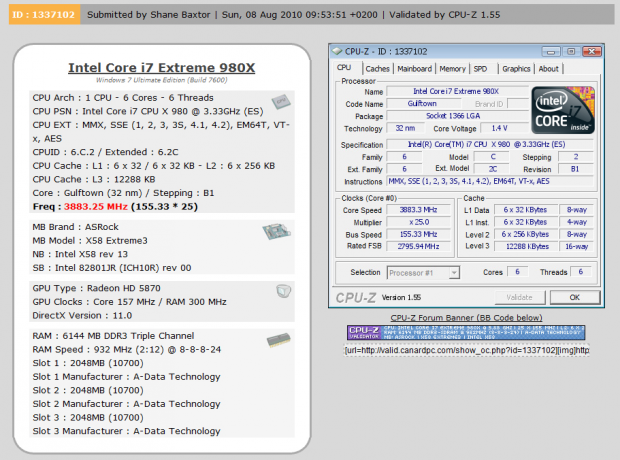Click the Revision value B1

click(x=575, y=169)
